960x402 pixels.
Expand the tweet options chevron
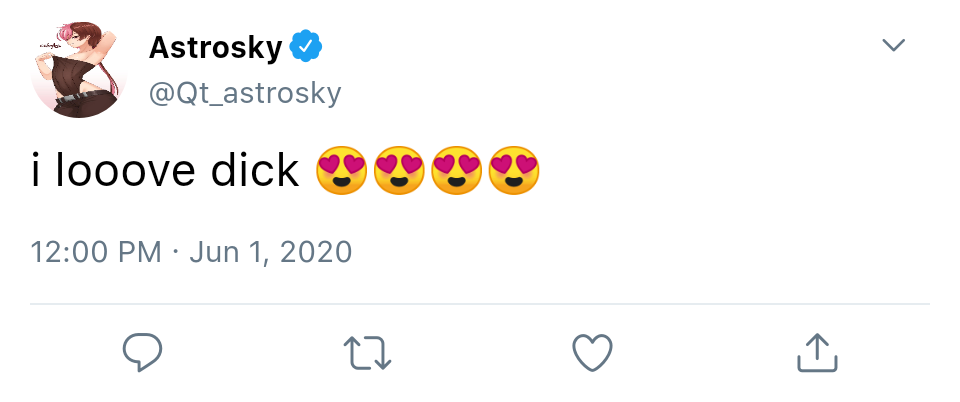point(892,46)
